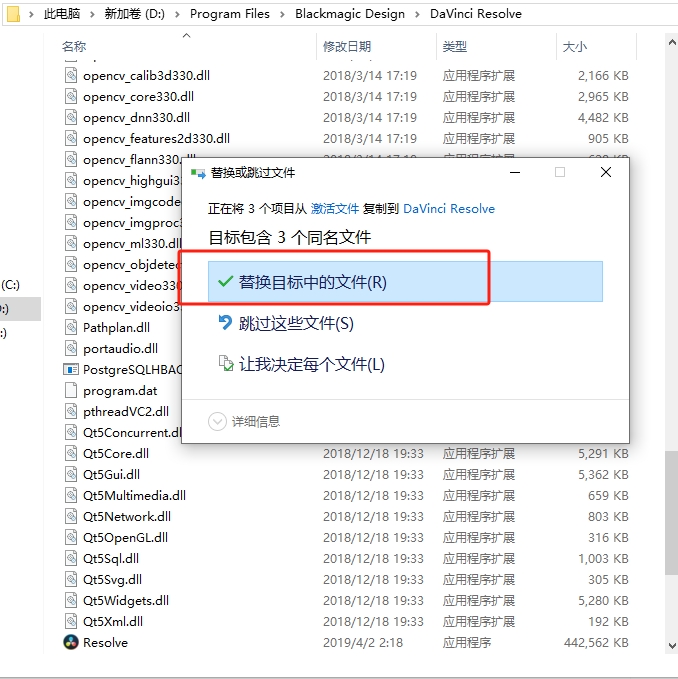Screen dimensions: 678x679
Task: Open the DaVinci Resolve destination link
Action: point(448,209)
